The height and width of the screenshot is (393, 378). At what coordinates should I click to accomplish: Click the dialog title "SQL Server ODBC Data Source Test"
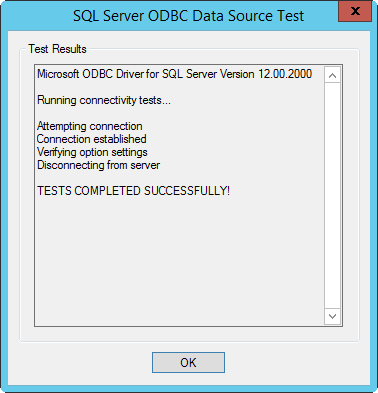tap(188, 16)
